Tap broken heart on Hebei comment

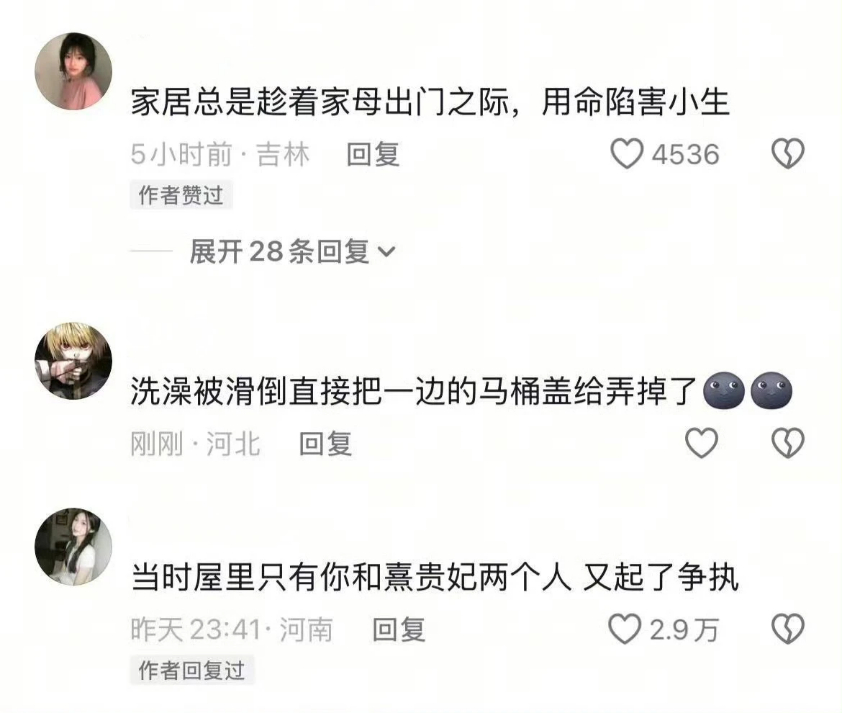pos(788,443)
